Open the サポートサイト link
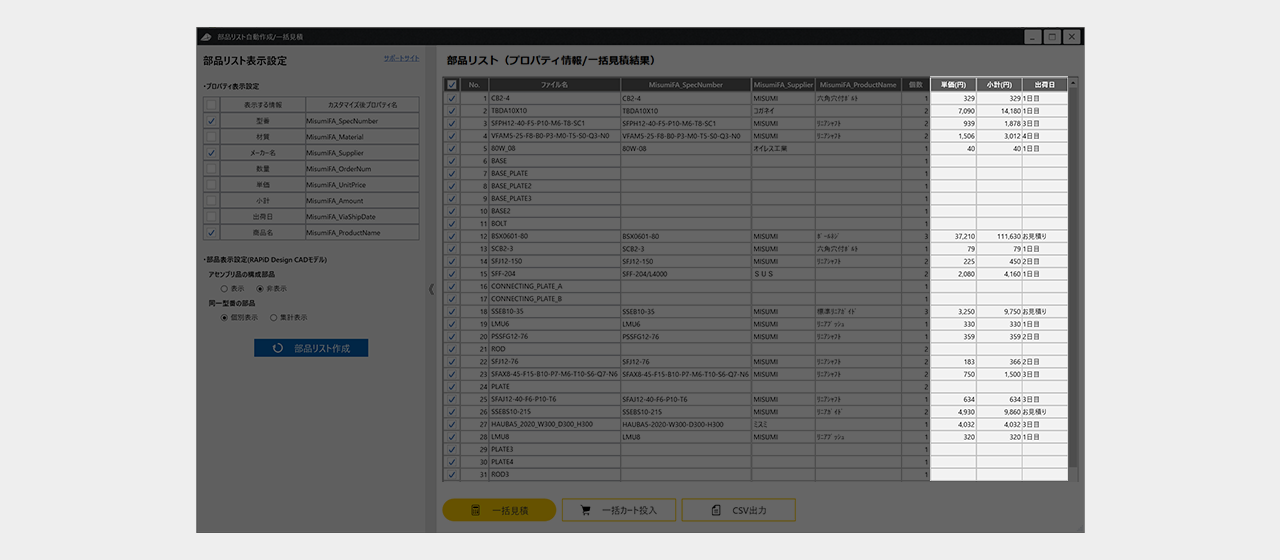1280x560 pixels. (x=401, y=59)
